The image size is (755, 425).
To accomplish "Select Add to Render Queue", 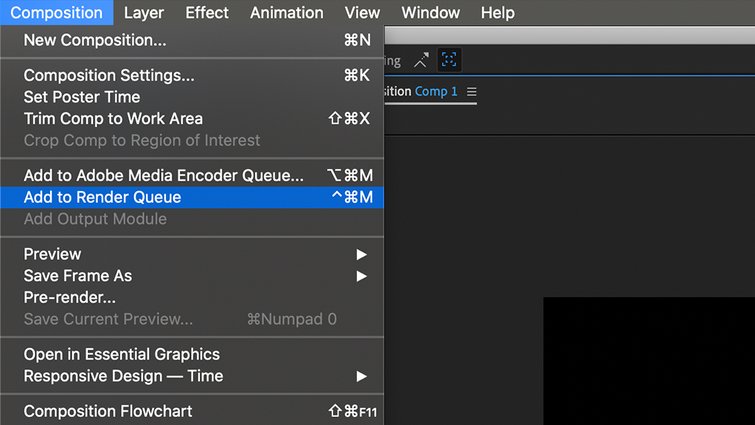I will coord(192,197).
